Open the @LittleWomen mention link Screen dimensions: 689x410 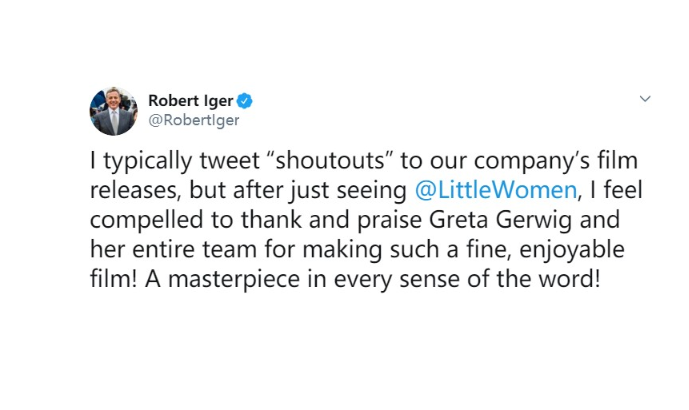click(x=495, y=190)
